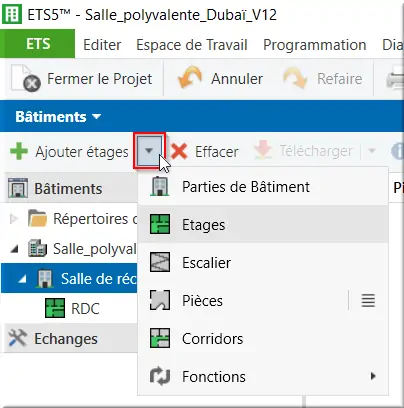This screenshot has width=404, height=408.
Task: Open the Programmation menu
Action: pyautogui.click(x=315, y=45)
